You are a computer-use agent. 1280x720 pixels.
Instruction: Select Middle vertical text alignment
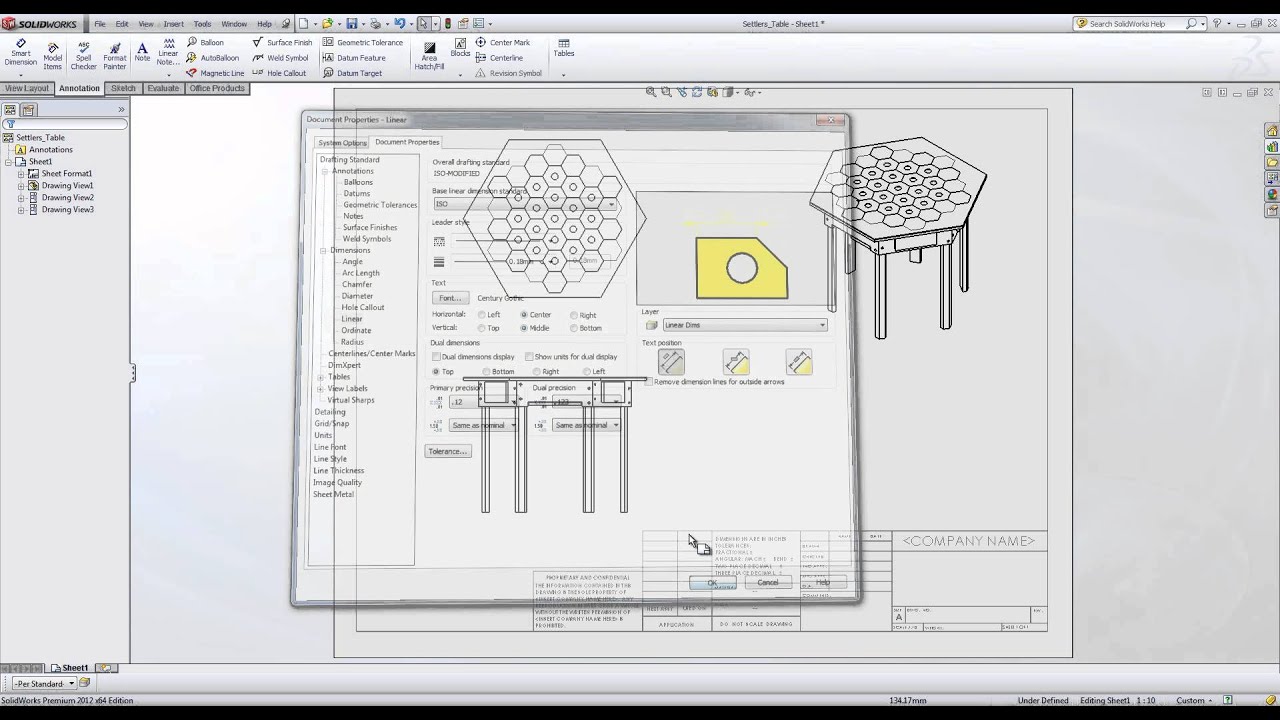(x=524, y=328)
